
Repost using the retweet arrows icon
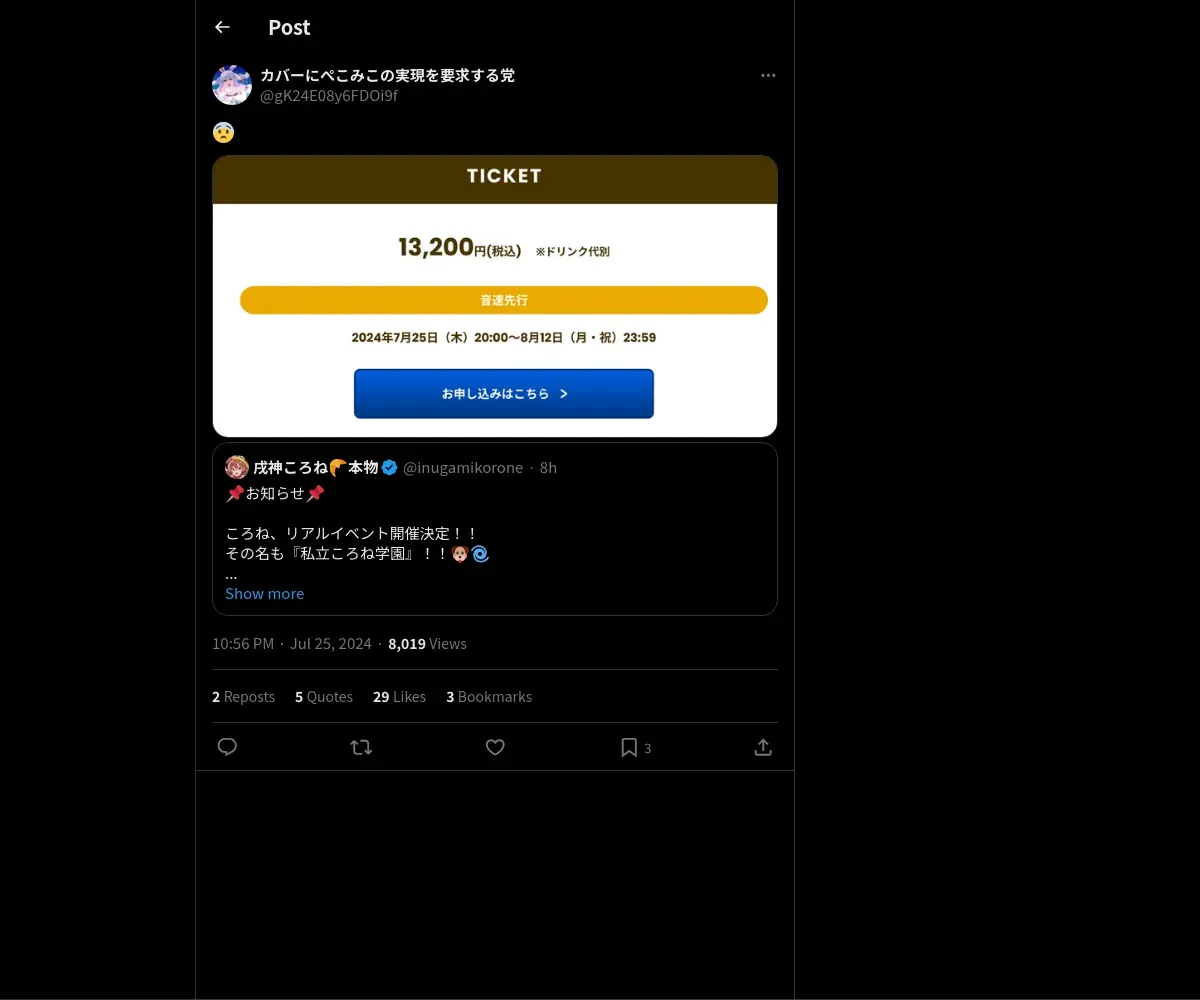coord(361,747)
